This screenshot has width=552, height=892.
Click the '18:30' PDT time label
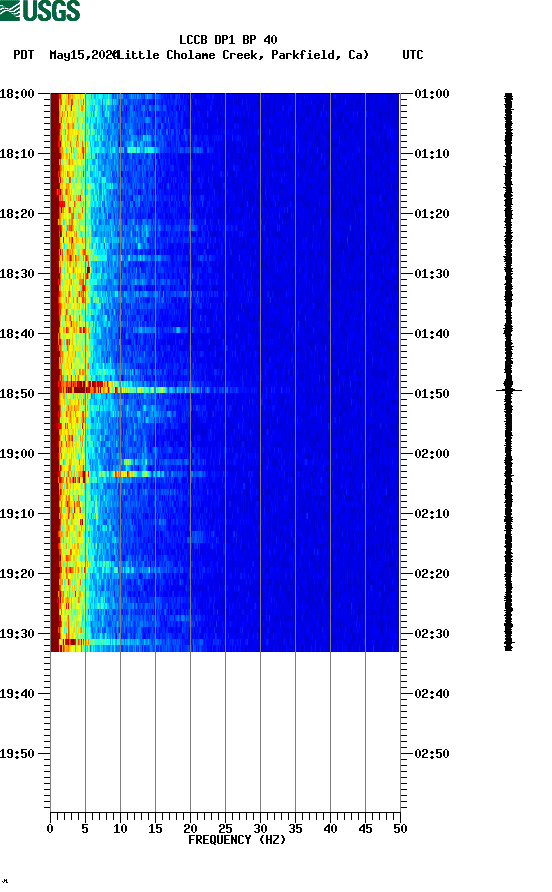(18, 274)
